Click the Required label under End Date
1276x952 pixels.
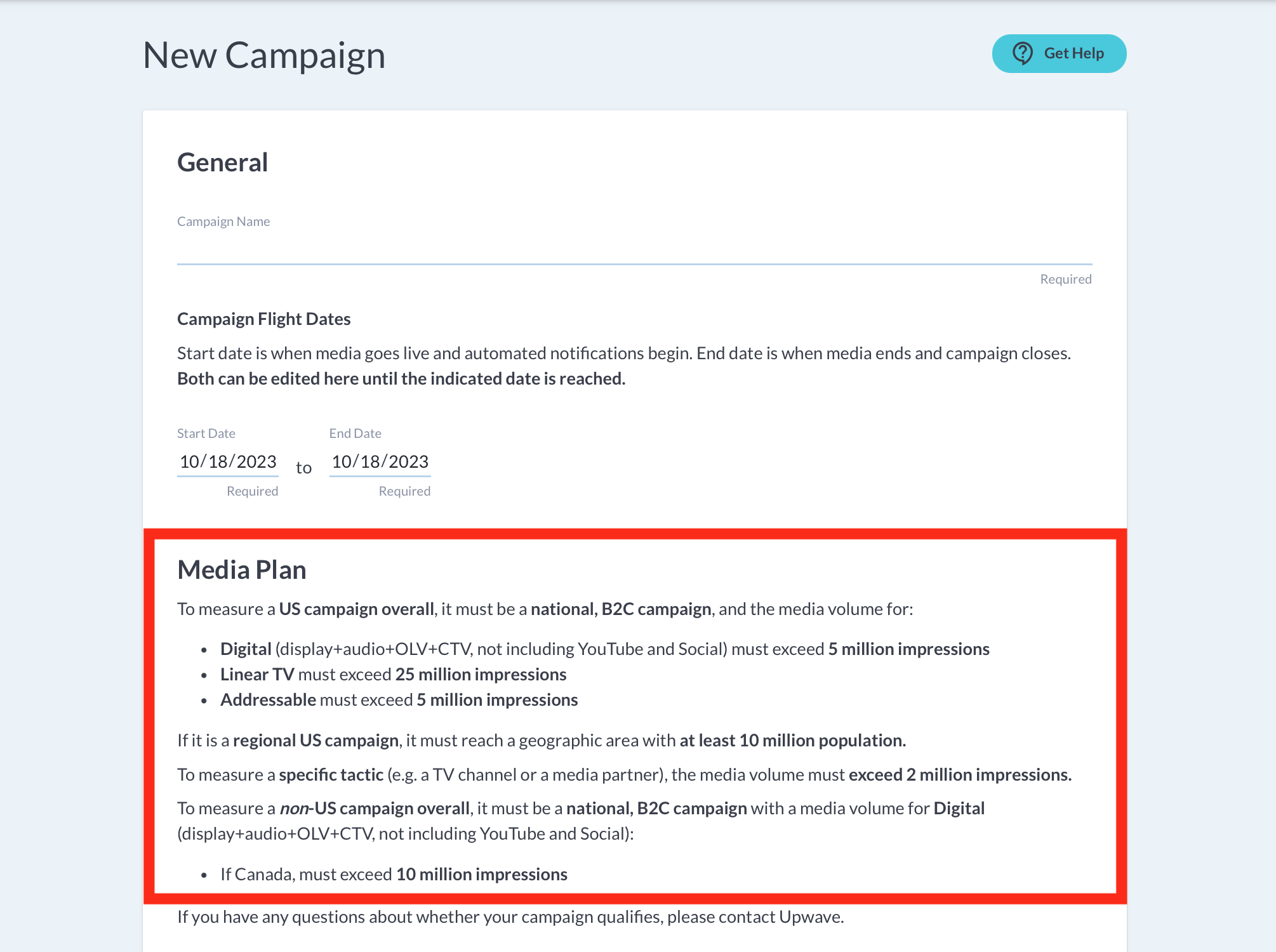click(x=404, y=491)
